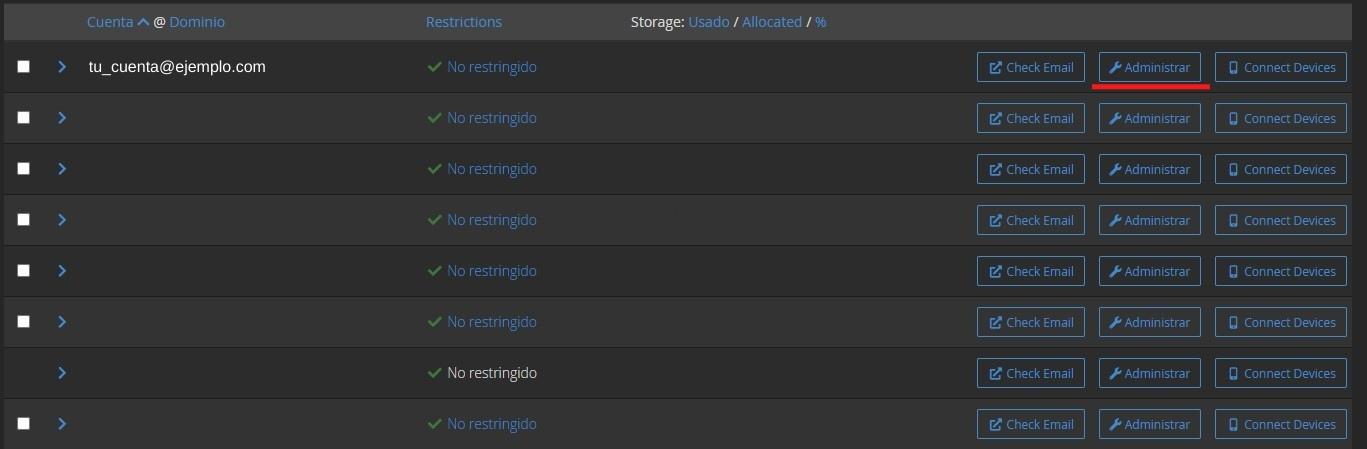
Task: Click the external-link icon in first Check Email button
Action: 996,68
